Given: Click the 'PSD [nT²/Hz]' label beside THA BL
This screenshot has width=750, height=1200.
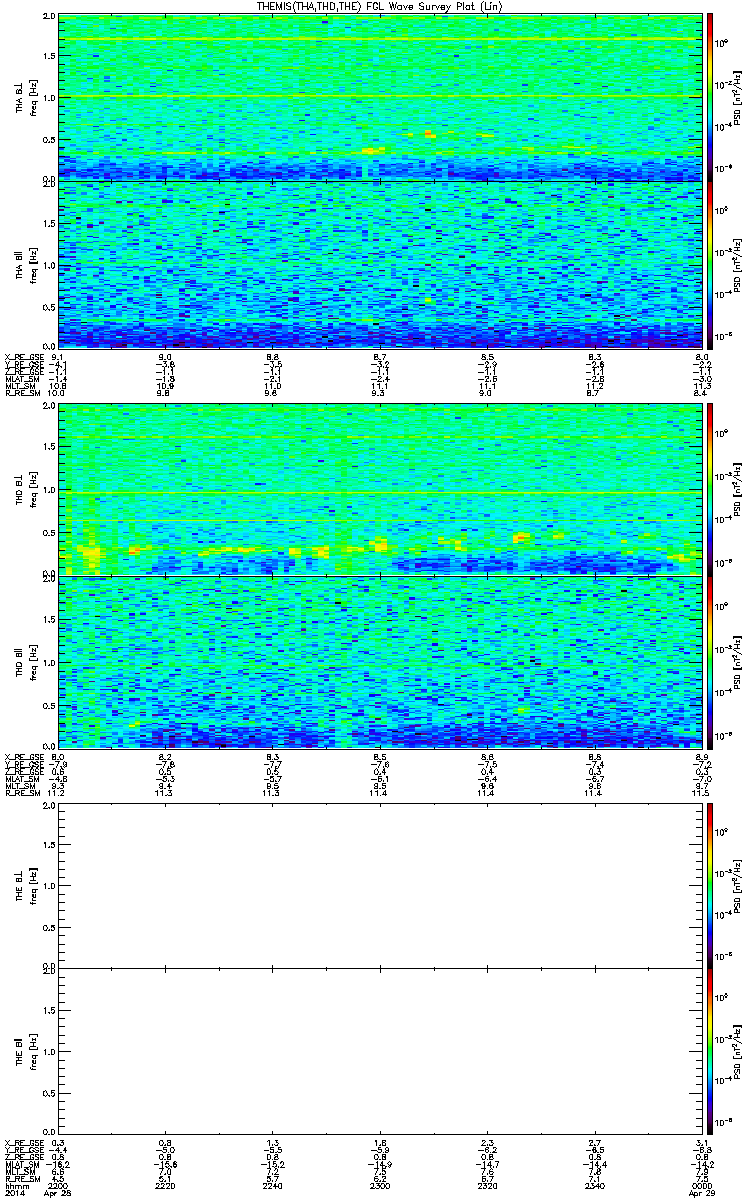Looking at the screenshot, I should pos(736,97).
